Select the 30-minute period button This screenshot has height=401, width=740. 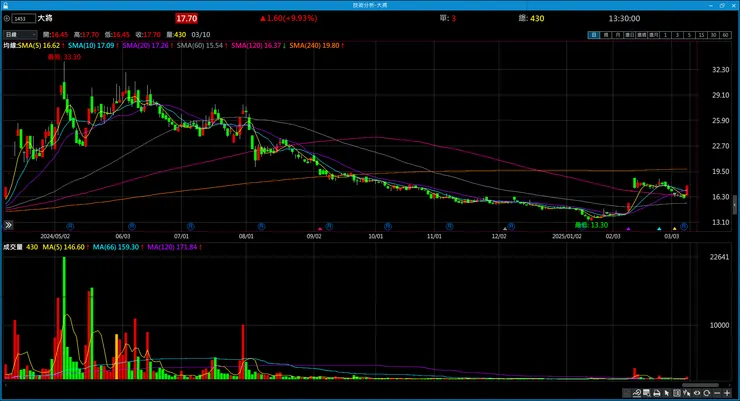coord(713,35)
